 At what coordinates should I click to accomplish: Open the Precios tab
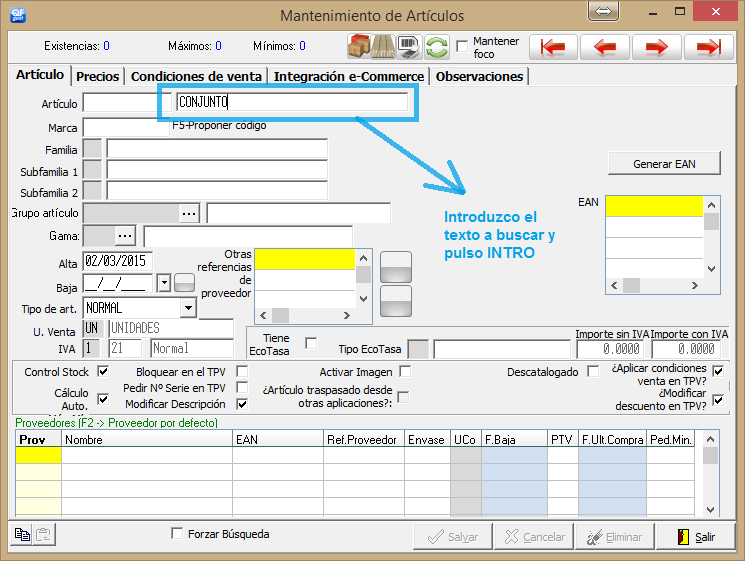pos(97,76)
